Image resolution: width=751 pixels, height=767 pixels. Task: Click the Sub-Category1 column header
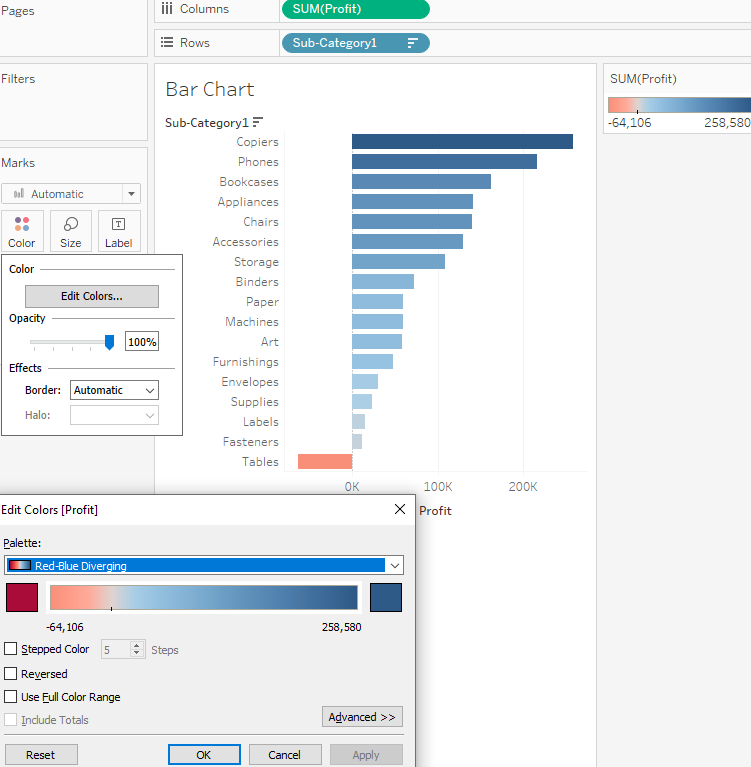pos(207,122)
